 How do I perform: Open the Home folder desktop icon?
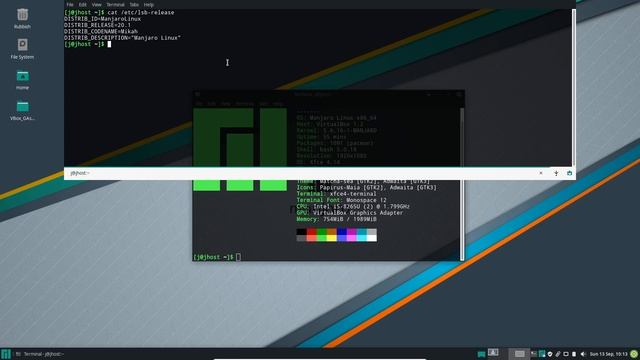[22, 80]
